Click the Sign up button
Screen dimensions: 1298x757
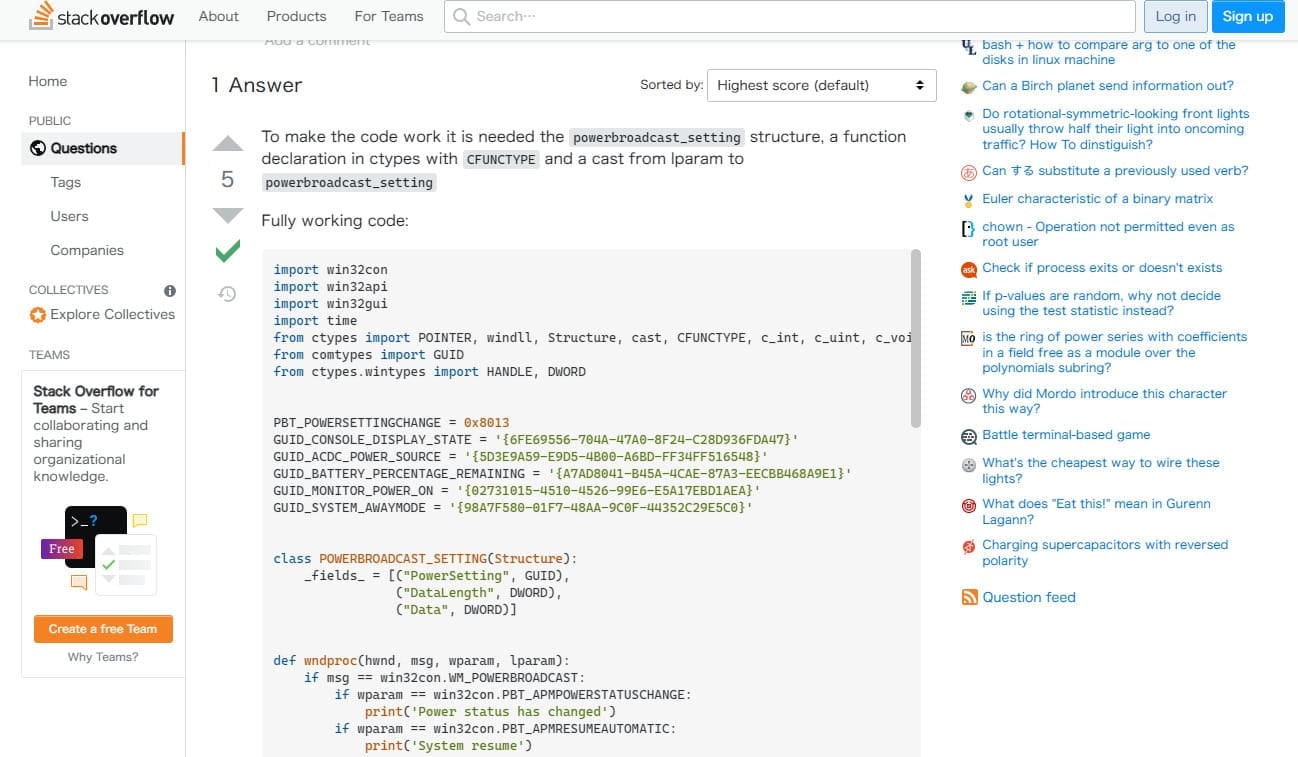coord(1247,16)
